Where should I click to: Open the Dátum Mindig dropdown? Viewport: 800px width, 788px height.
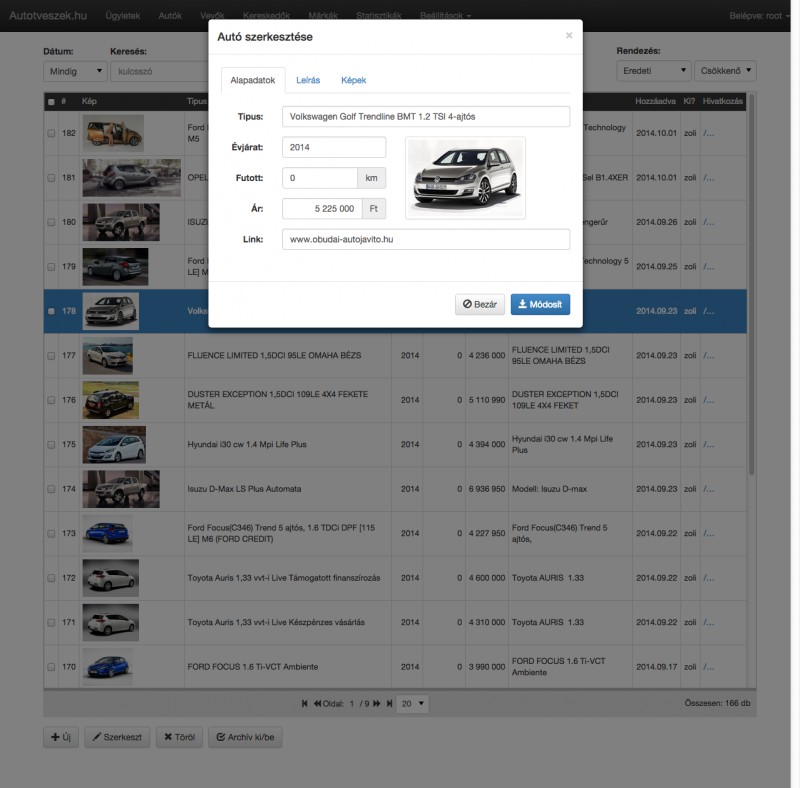click(75, 71)
